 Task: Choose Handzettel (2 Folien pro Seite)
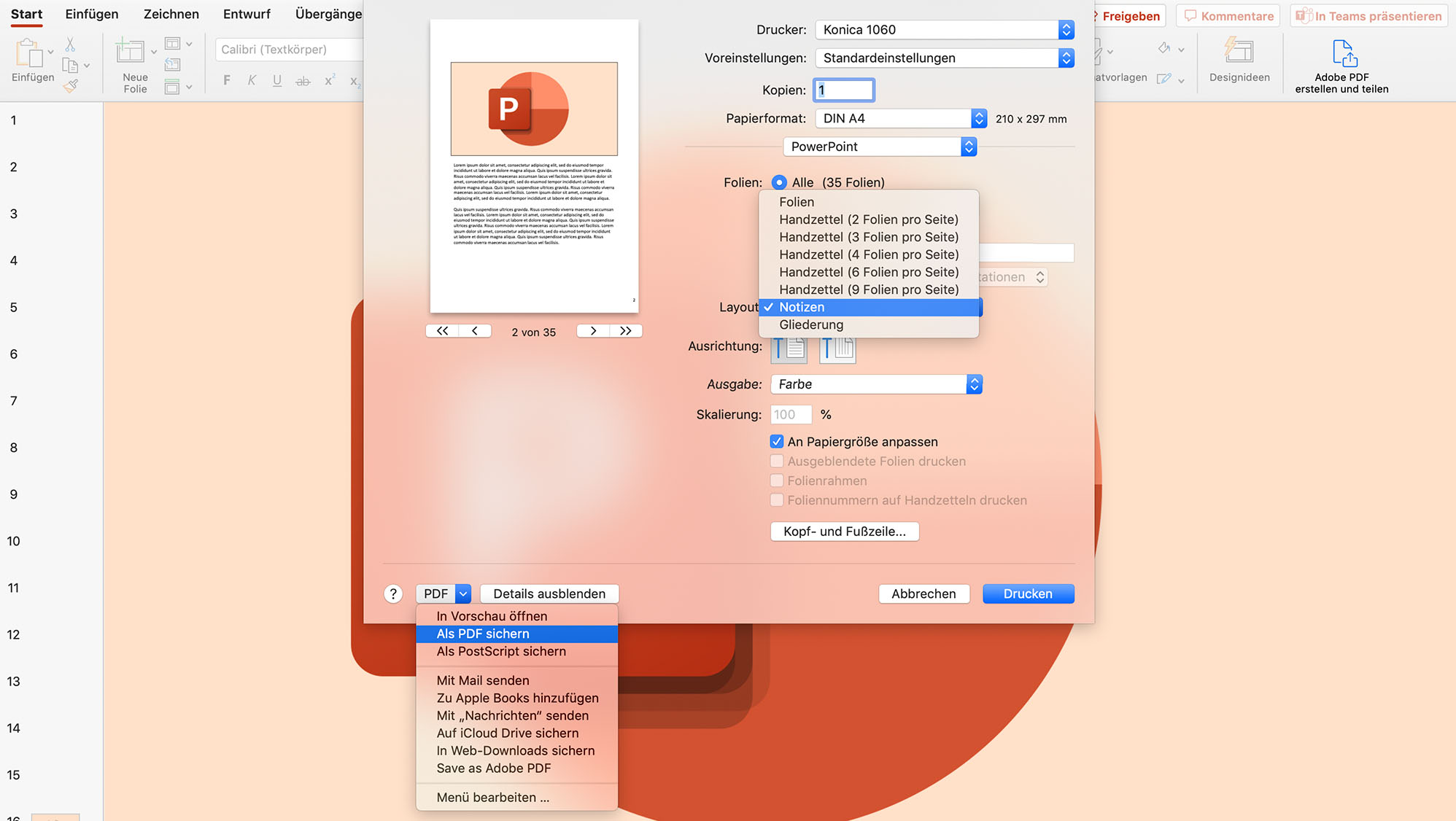pos(869,219)
